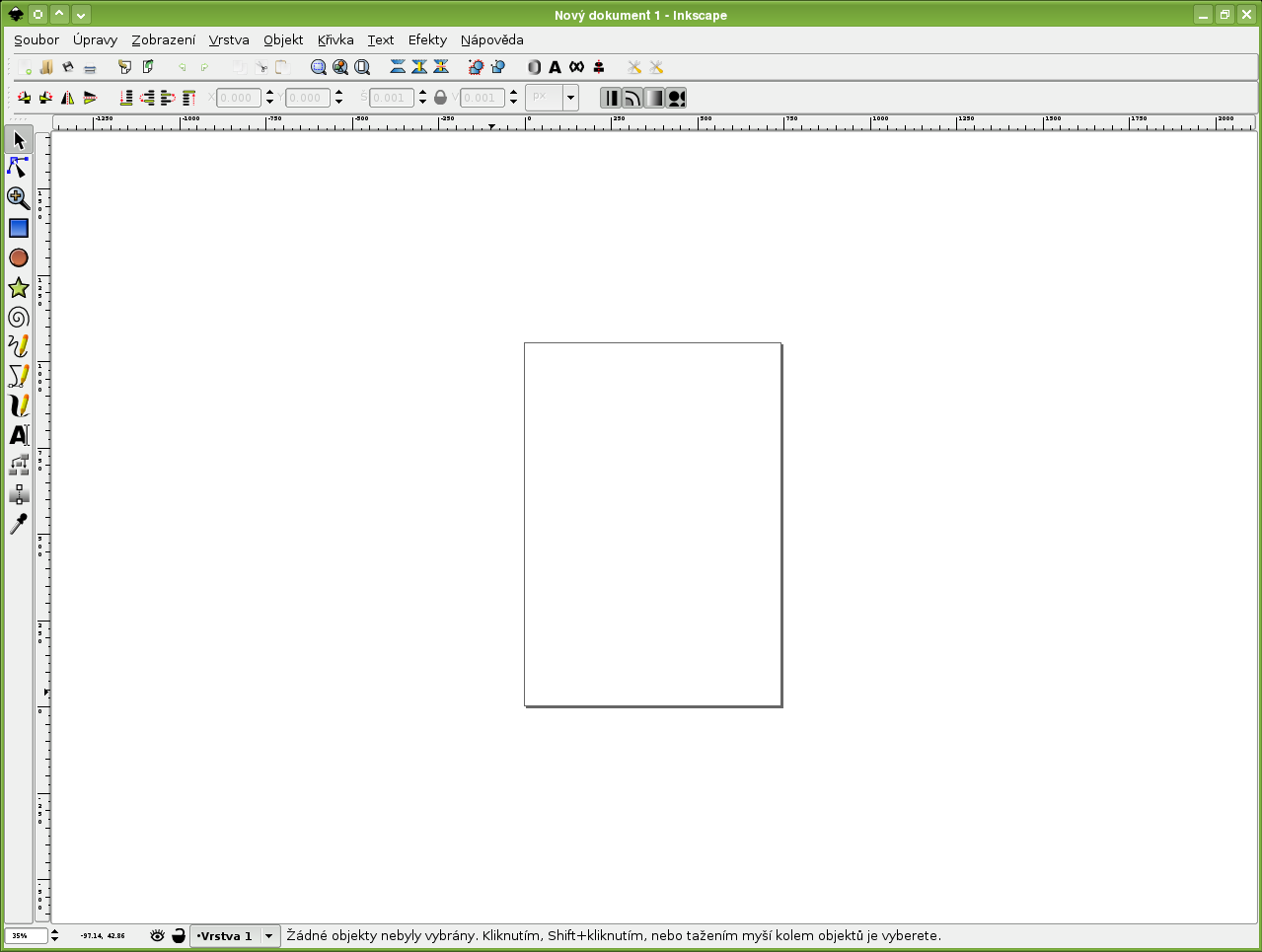Open the Objekt menu
Screen dimensions: 1262x952
click(x=283, y=40)
